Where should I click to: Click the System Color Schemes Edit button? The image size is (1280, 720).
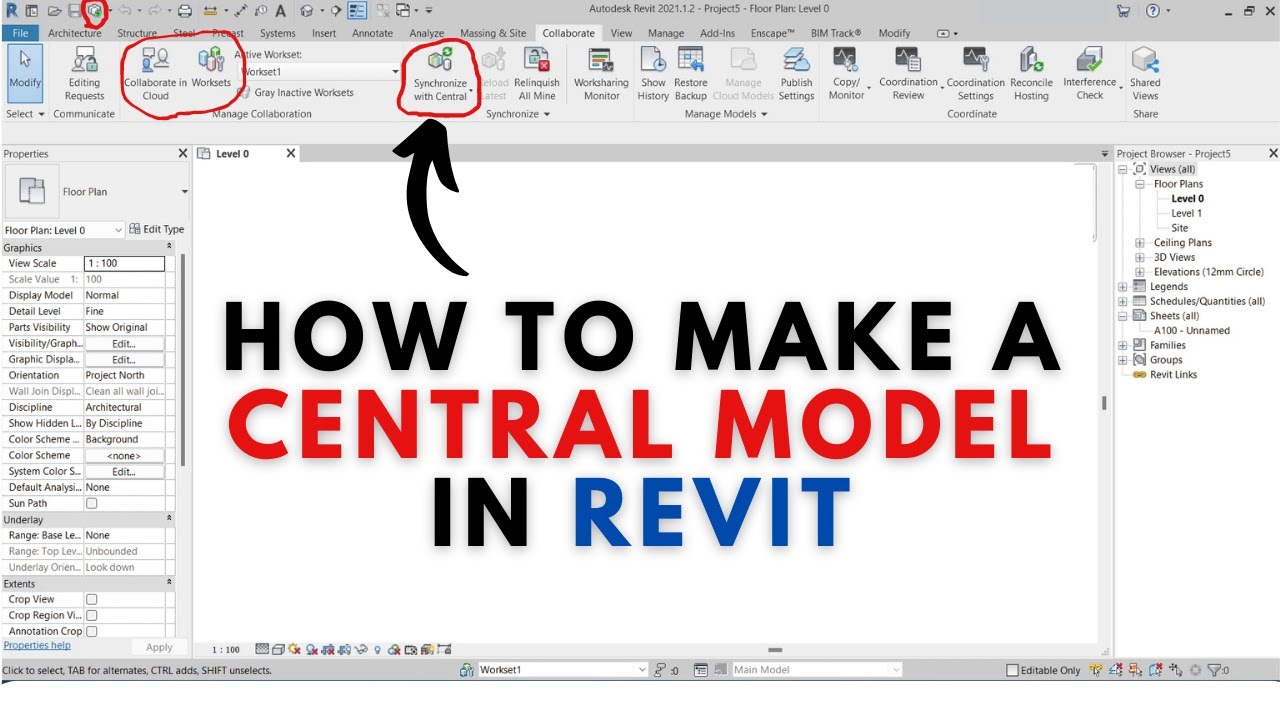coord(124,471)
